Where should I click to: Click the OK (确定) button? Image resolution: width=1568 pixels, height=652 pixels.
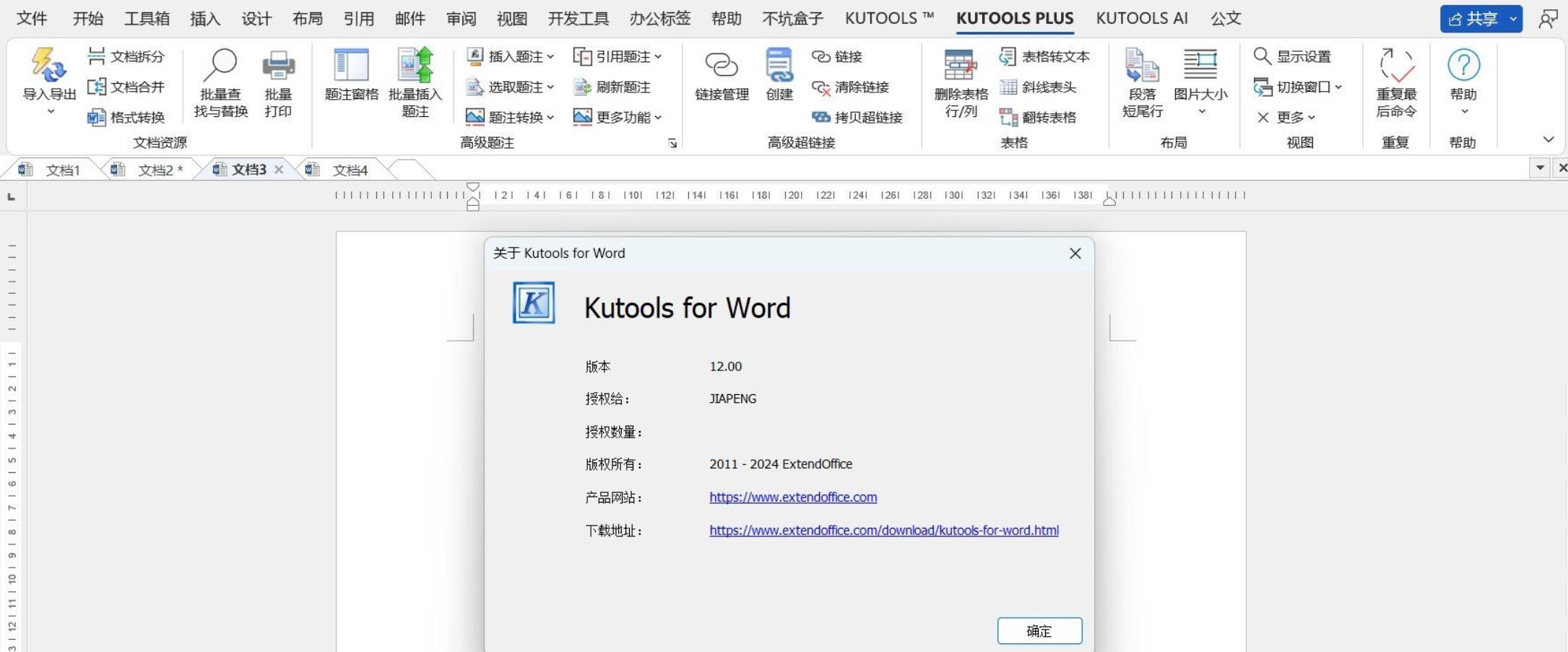coord(1039,630)
